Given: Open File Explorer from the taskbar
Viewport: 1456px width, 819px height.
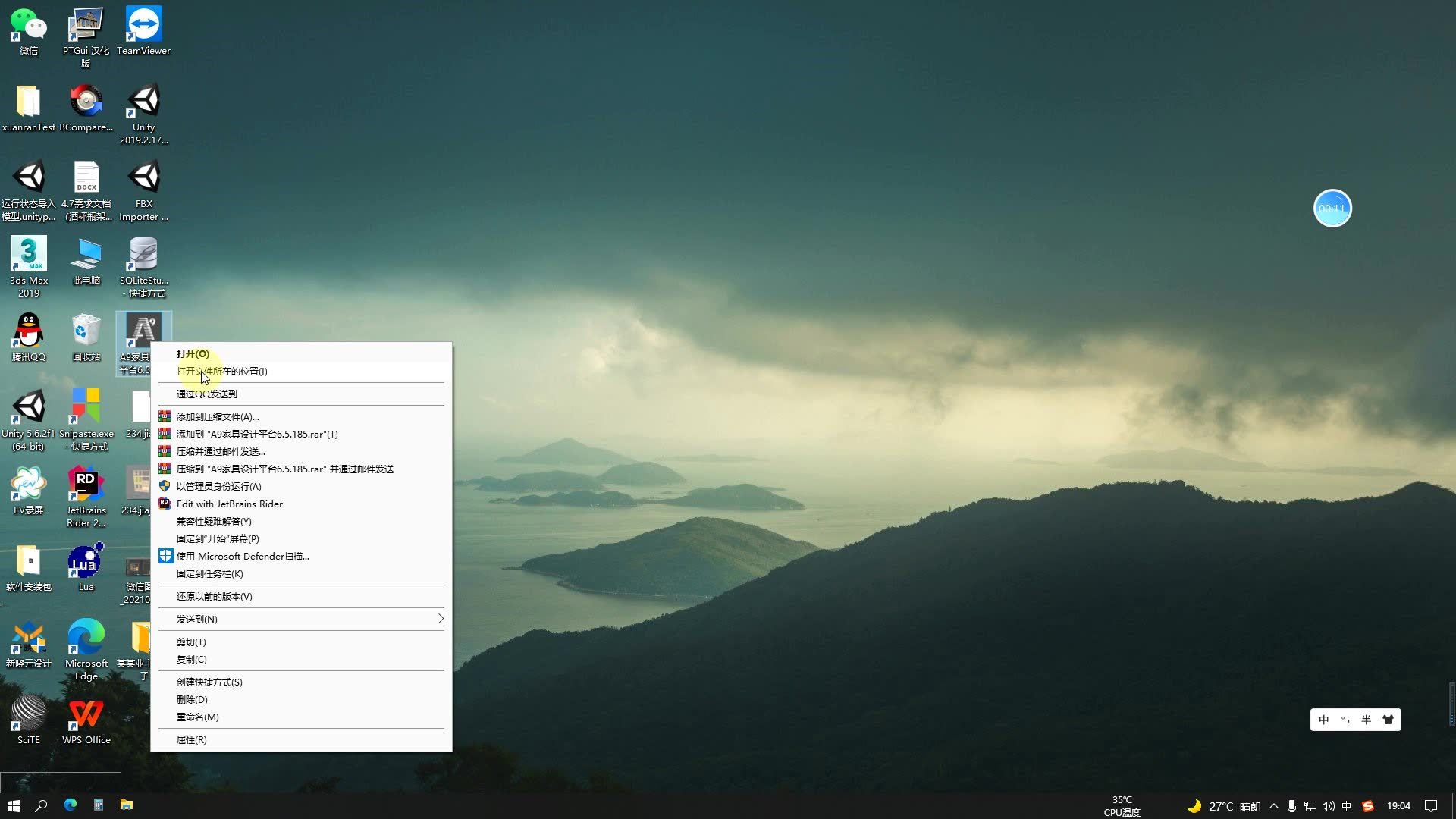Looking at the screenshot, I should tap(127, 805).
